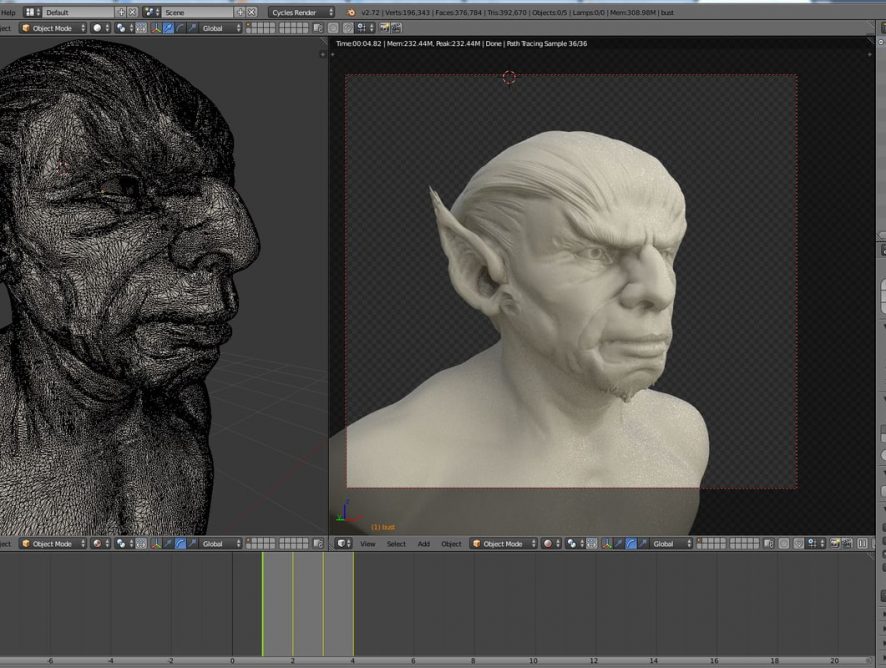The width and height of the screenshot is (886, 668).
Task: Click the green current frame marker in timeline
Action: (263, 600)
